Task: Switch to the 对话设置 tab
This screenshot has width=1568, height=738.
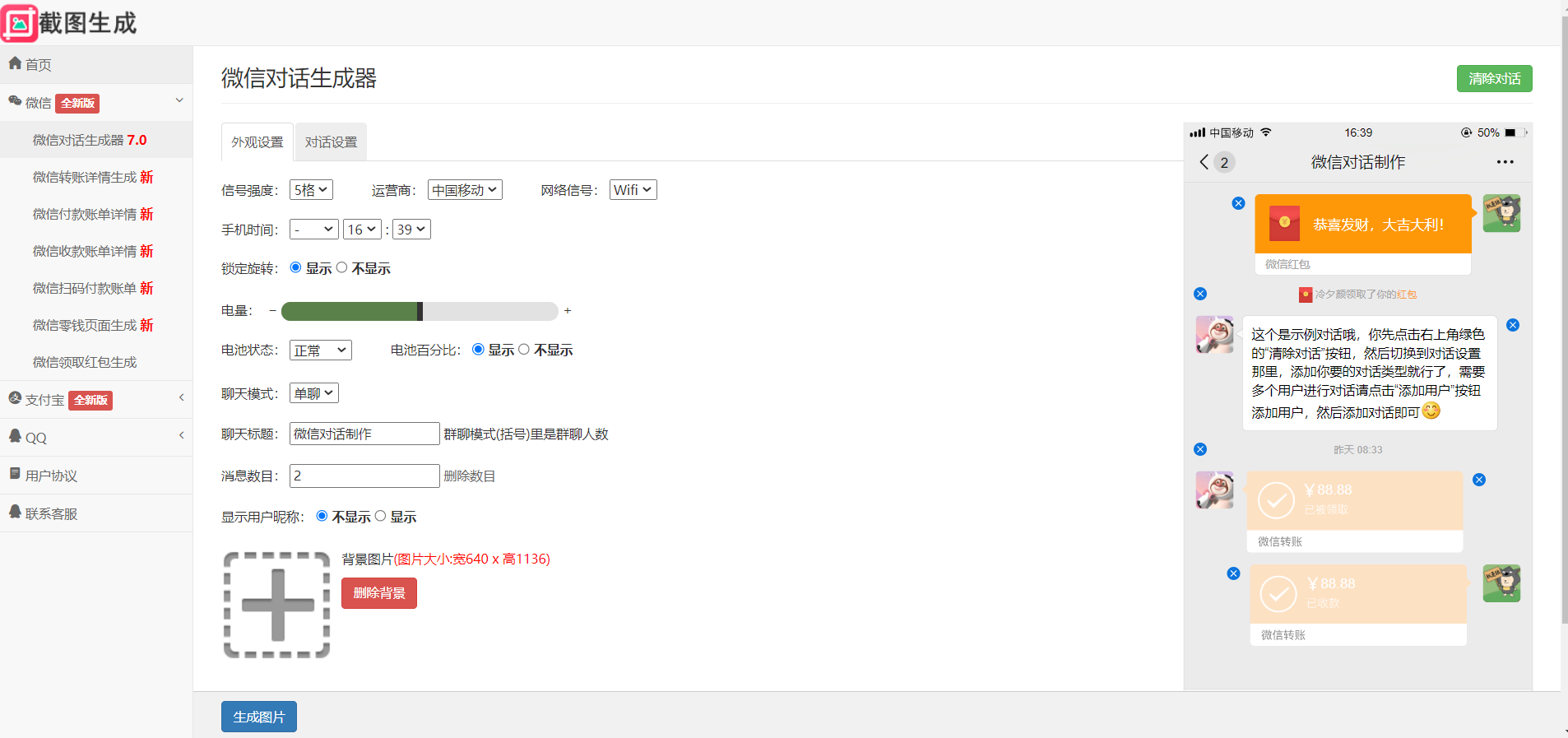Action: [331, 142]
